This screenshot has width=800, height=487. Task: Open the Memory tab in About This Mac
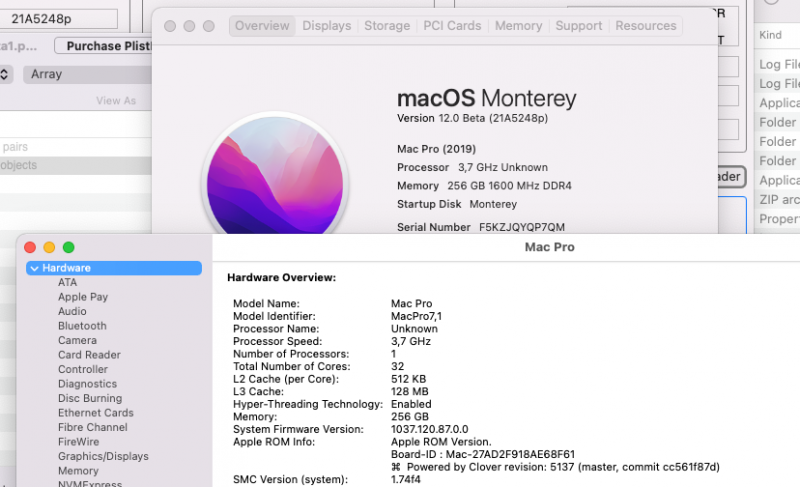click(518, 25)
